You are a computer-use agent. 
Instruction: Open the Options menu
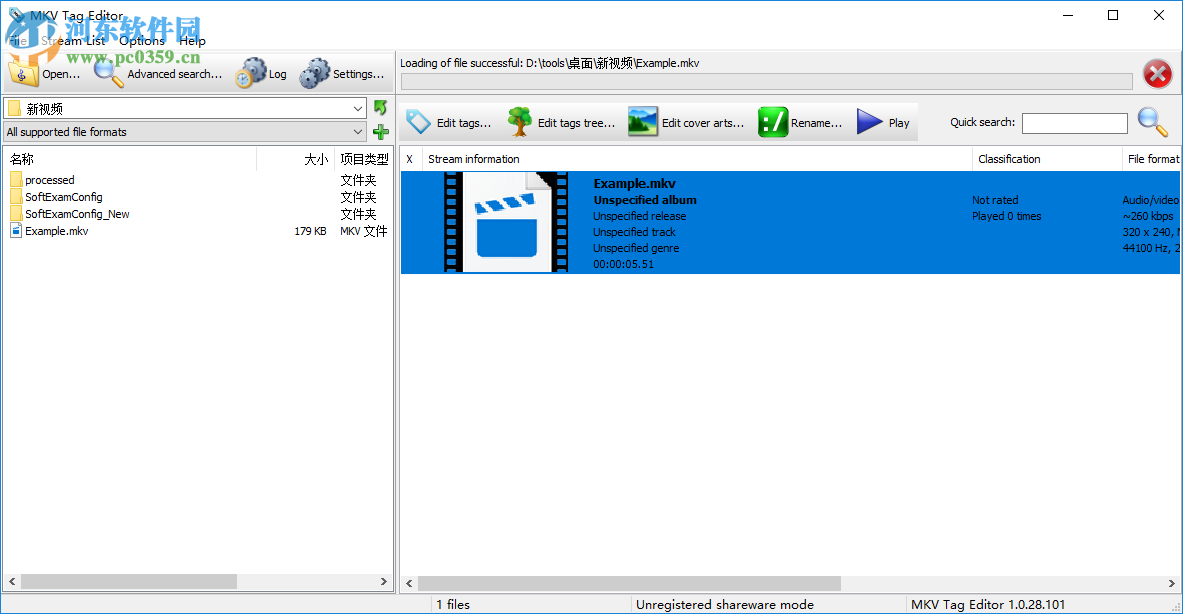[x=141, y=40]
